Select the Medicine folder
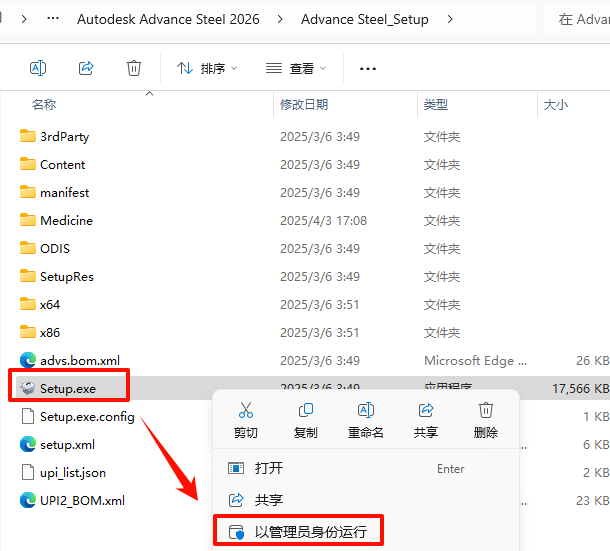The width and height of the screenshot is (610, 551). pos(56,221)
